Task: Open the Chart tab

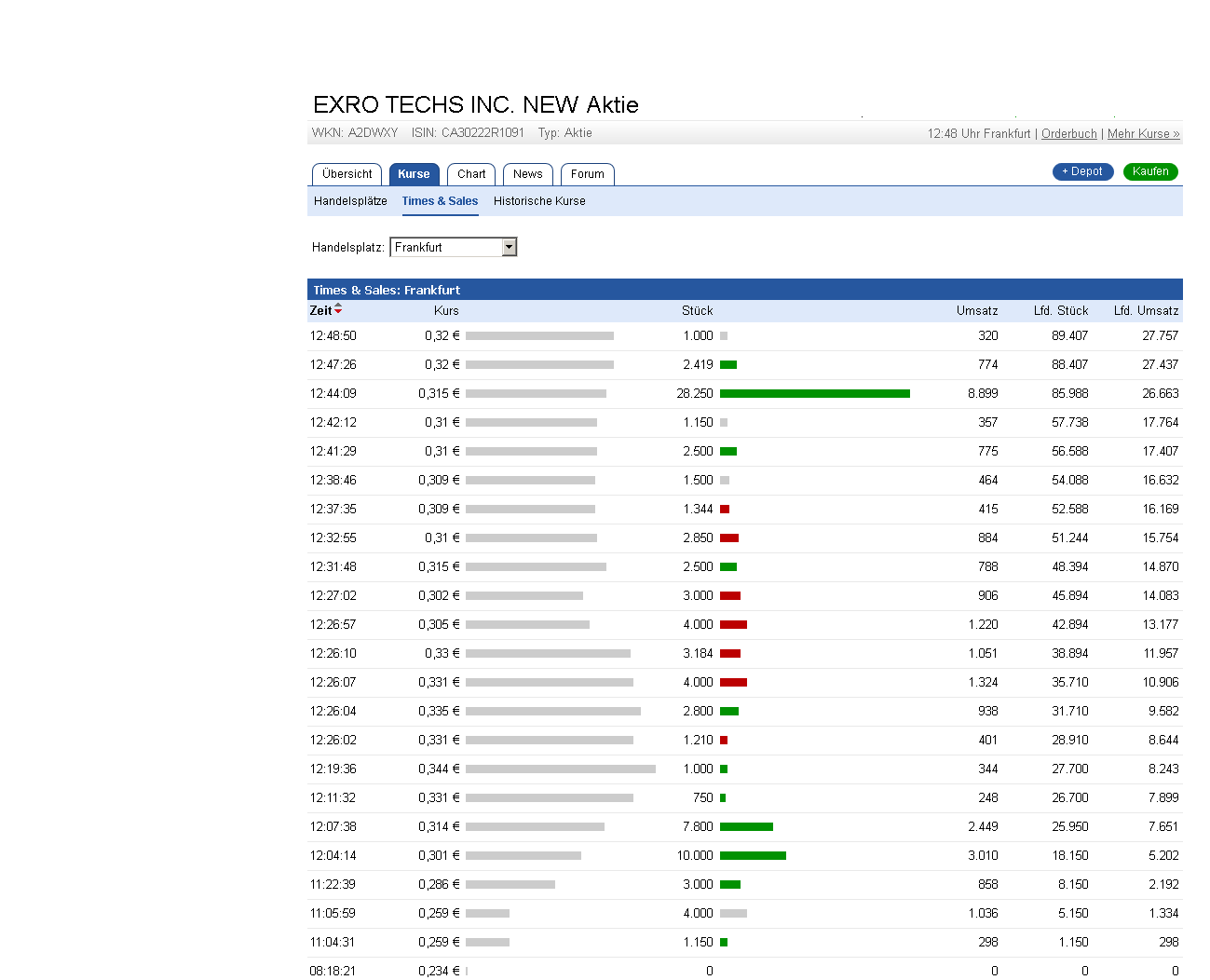Action: point(471,174)
